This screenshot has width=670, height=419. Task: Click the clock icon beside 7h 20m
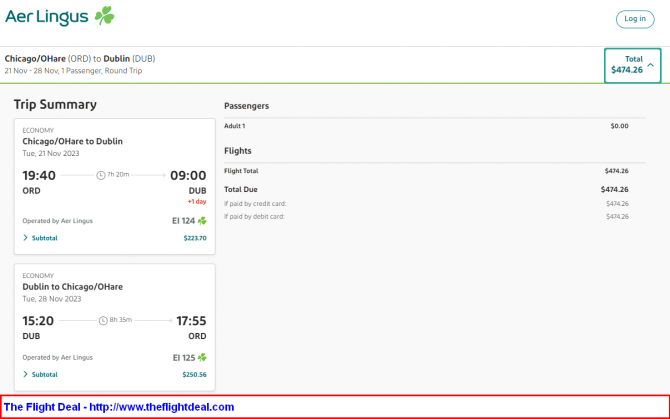tap(101, 175)
